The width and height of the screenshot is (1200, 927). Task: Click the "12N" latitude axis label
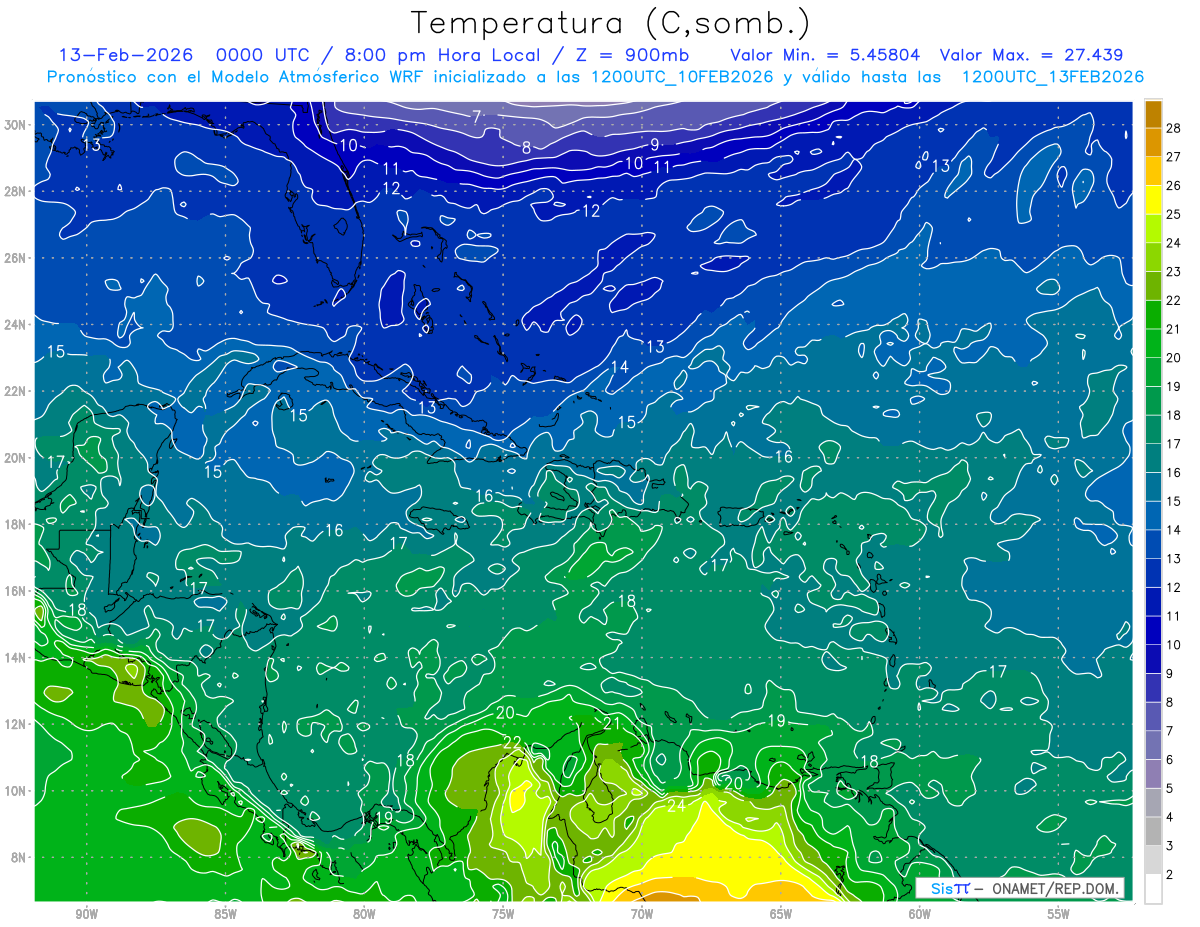coord(15,724)
